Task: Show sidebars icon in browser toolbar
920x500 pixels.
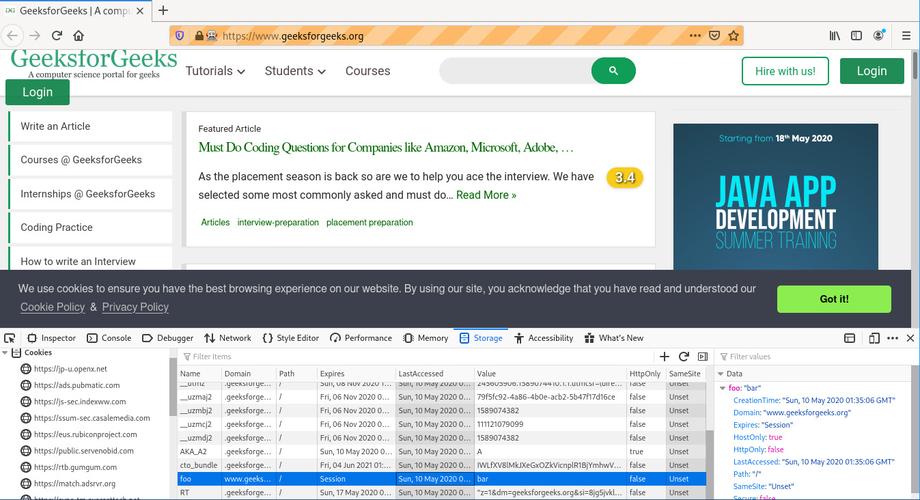Action: (857, 36)
